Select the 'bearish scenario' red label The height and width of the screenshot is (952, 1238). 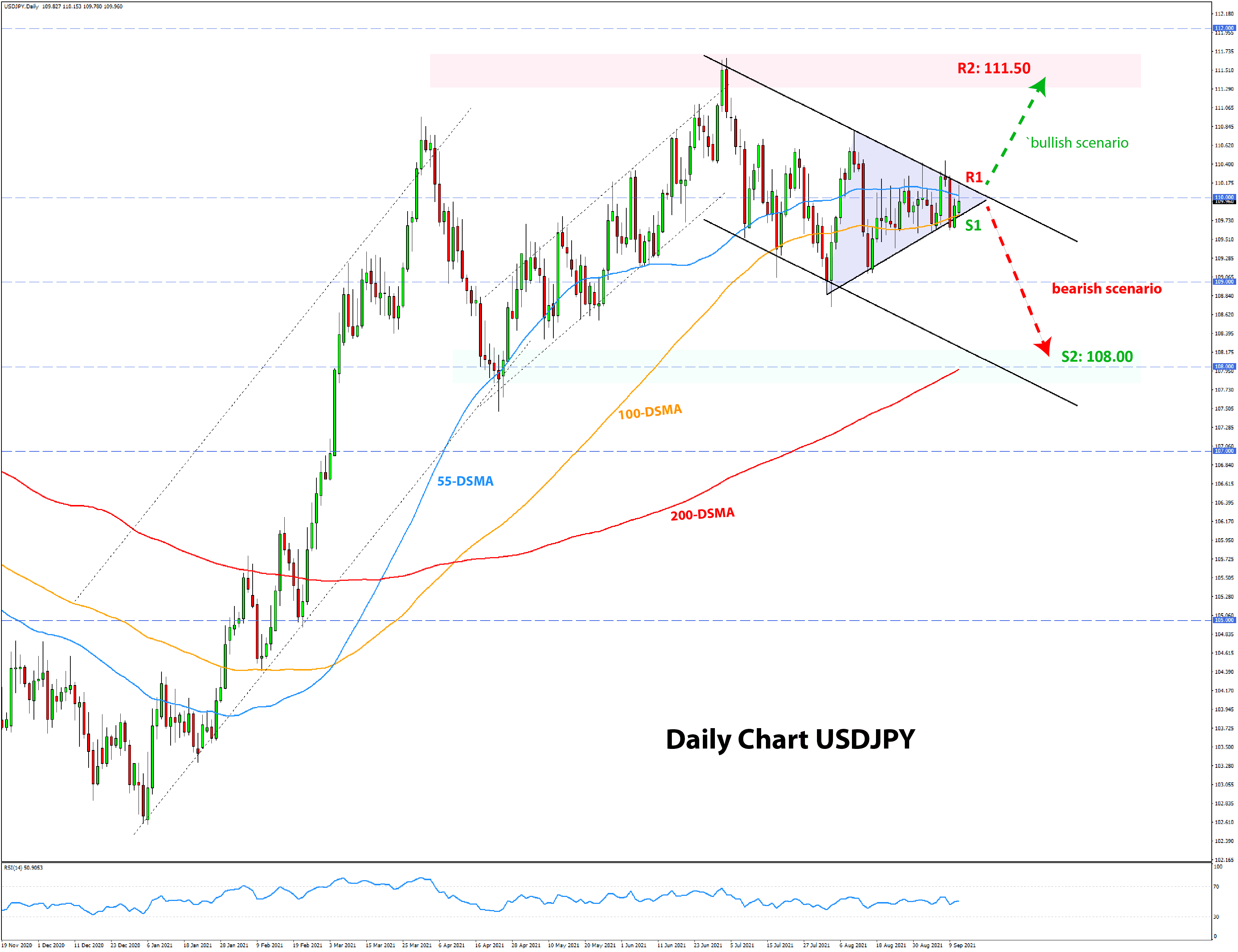click(x=1106, y=288)
